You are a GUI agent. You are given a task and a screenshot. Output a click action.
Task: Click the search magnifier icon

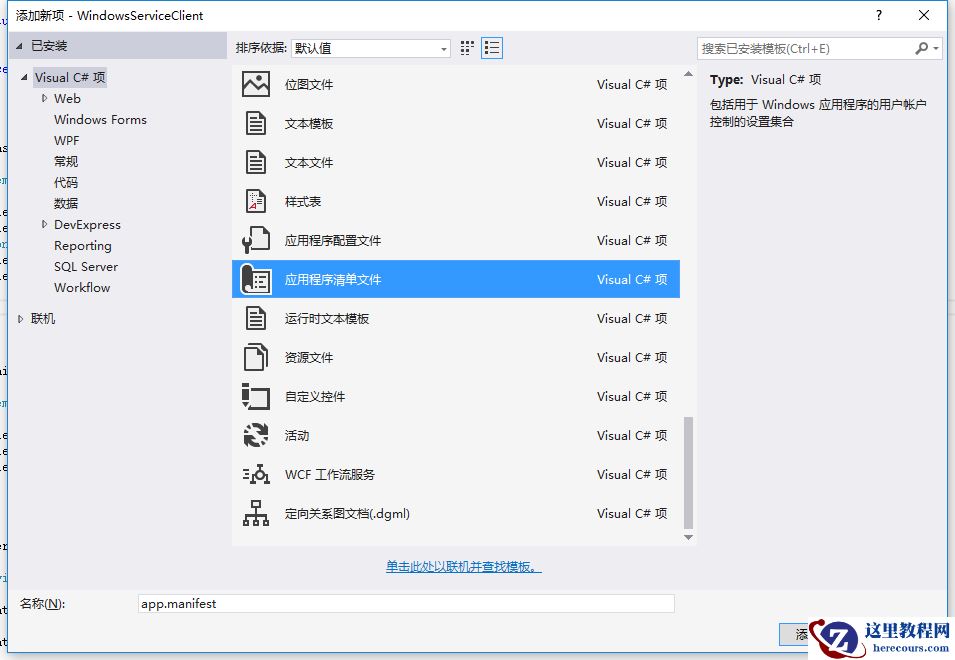click(x=922, y=48)
